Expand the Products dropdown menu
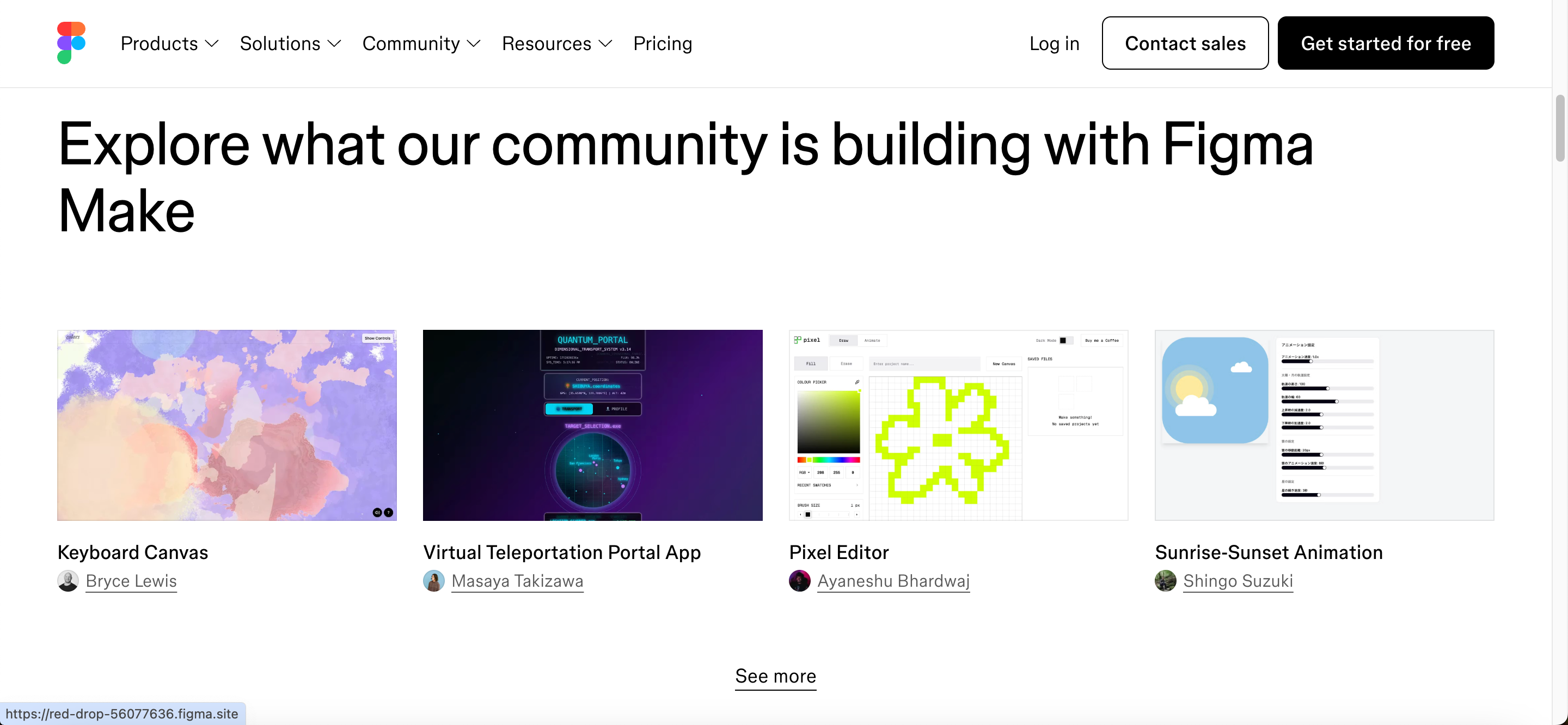 pyautogui.click(x=169, y=43)
